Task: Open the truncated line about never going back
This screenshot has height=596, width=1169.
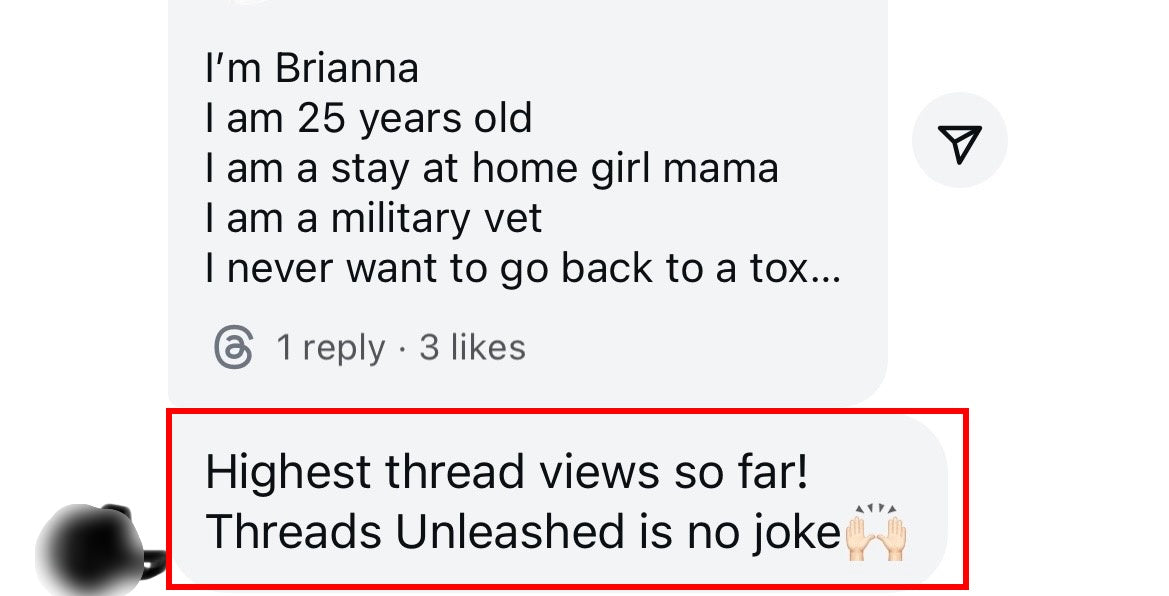Action: tap(523, 269)
